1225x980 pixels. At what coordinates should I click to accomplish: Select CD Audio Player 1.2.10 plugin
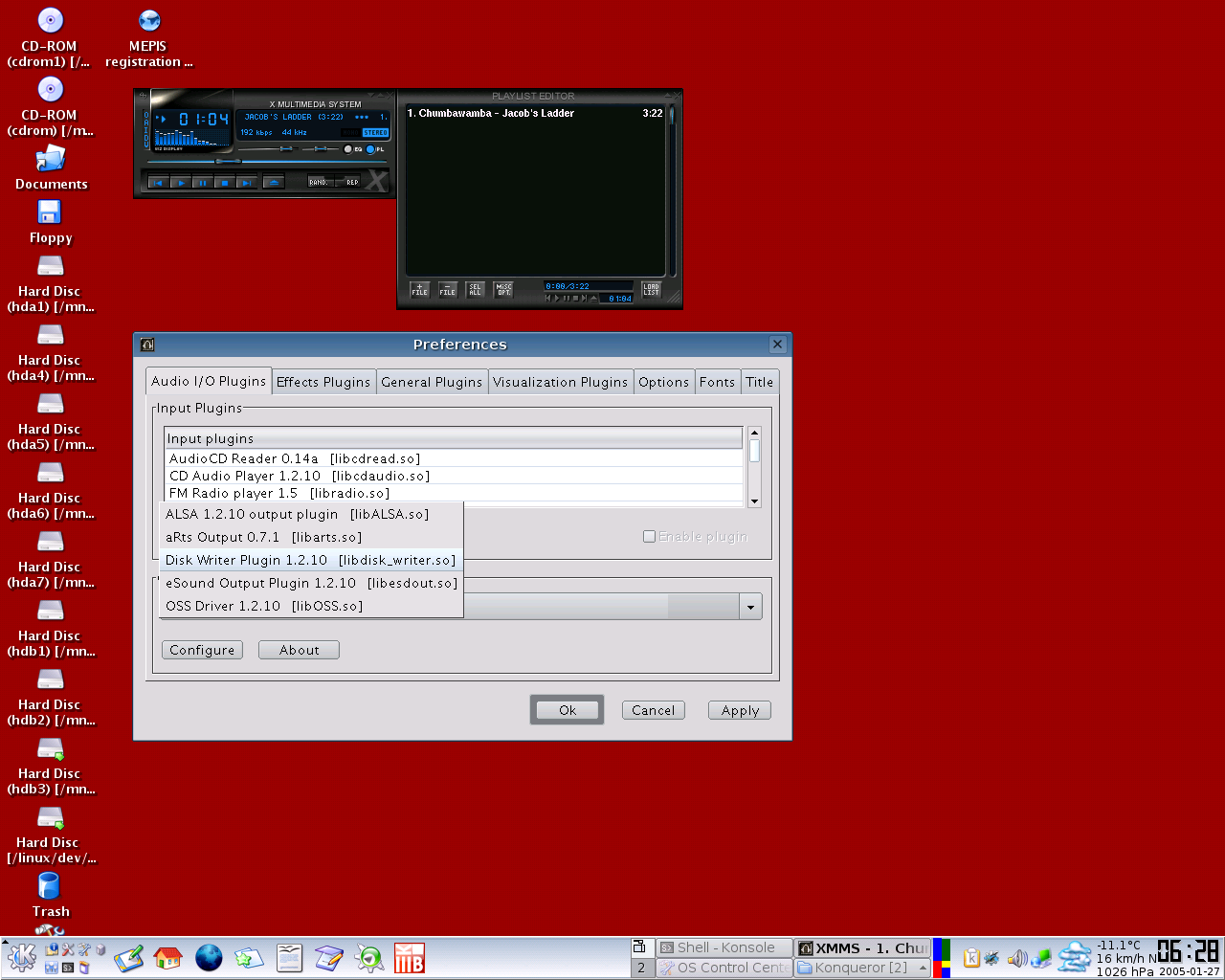(x=454, y=476)
